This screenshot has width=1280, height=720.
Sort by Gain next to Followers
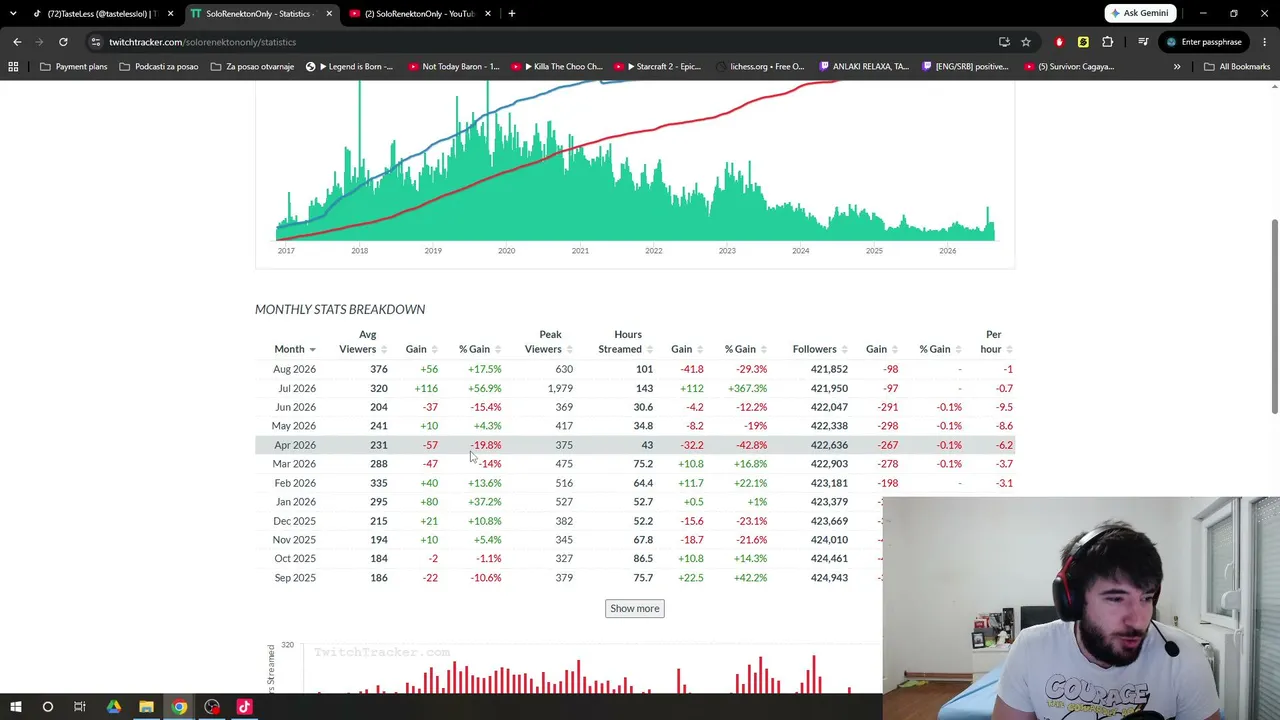coord(882,349)
